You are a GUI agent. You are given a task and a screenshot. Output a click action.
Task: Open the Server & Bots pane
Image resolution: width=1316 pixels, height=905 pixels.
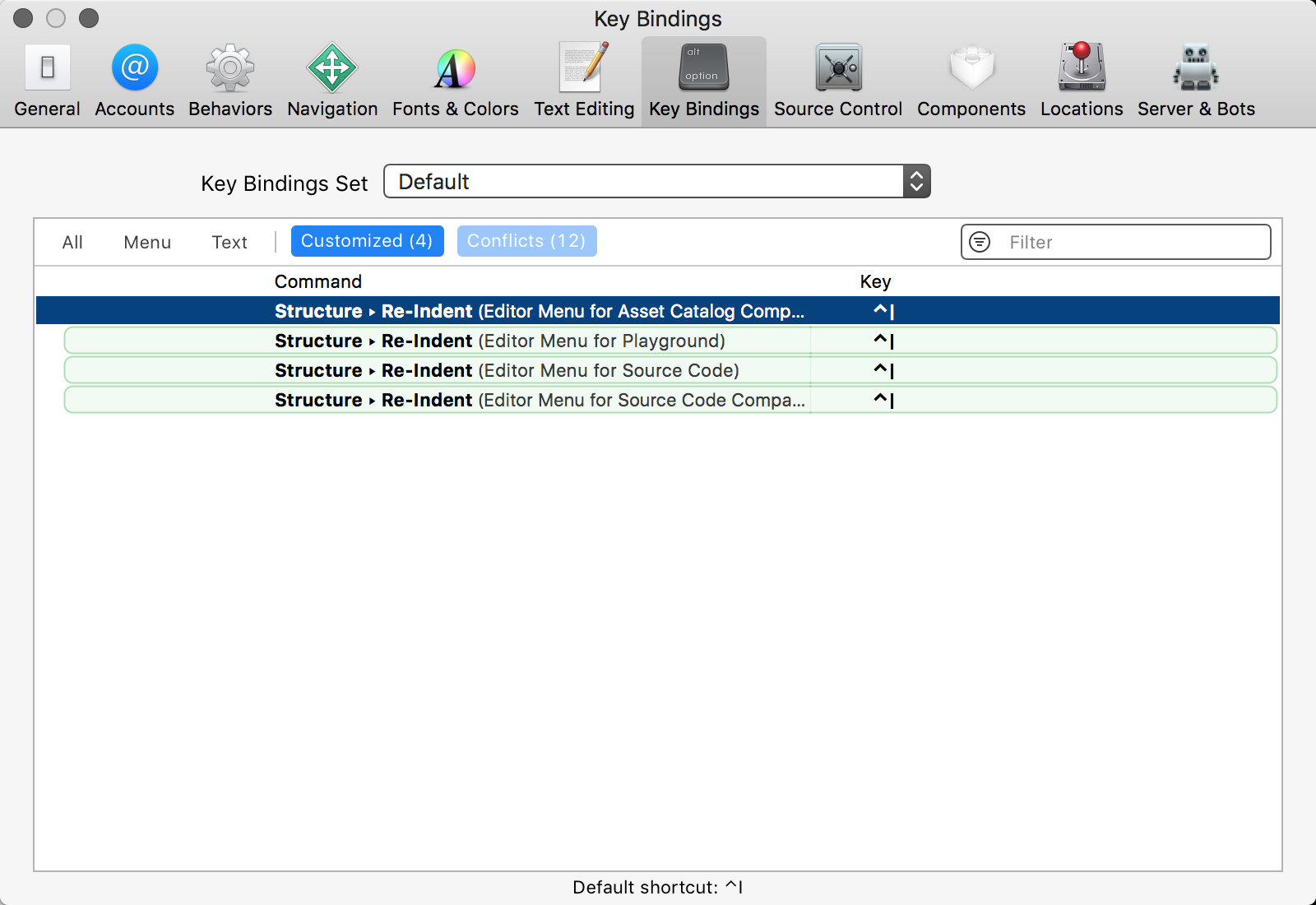tap(1196, 81)
